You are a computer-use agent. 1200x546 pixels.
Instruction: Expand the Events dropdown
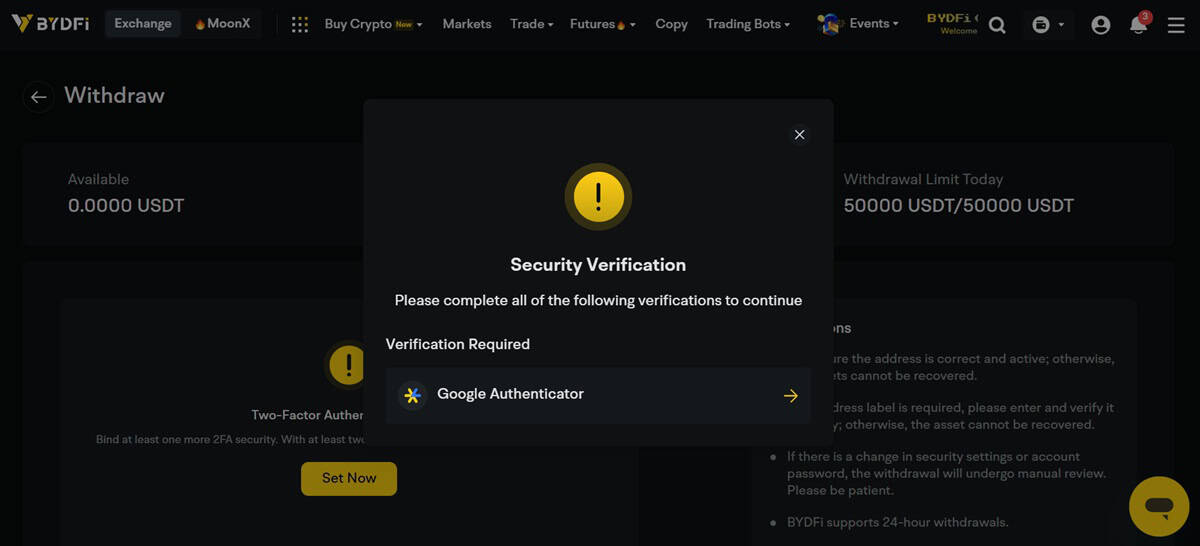[872, 24]
